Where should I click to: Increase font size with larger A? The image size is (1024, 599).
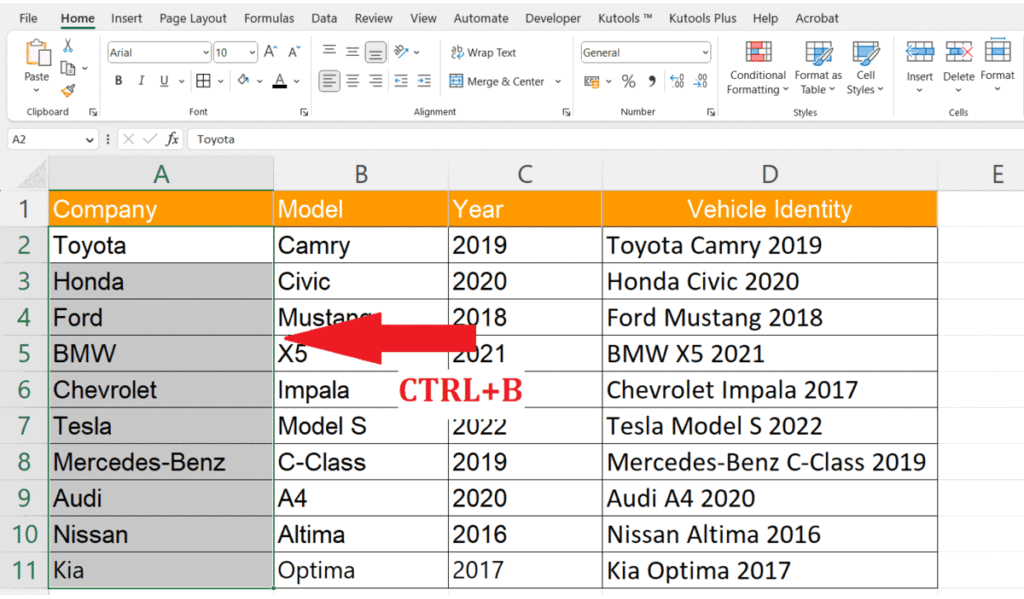coord(270,52)
